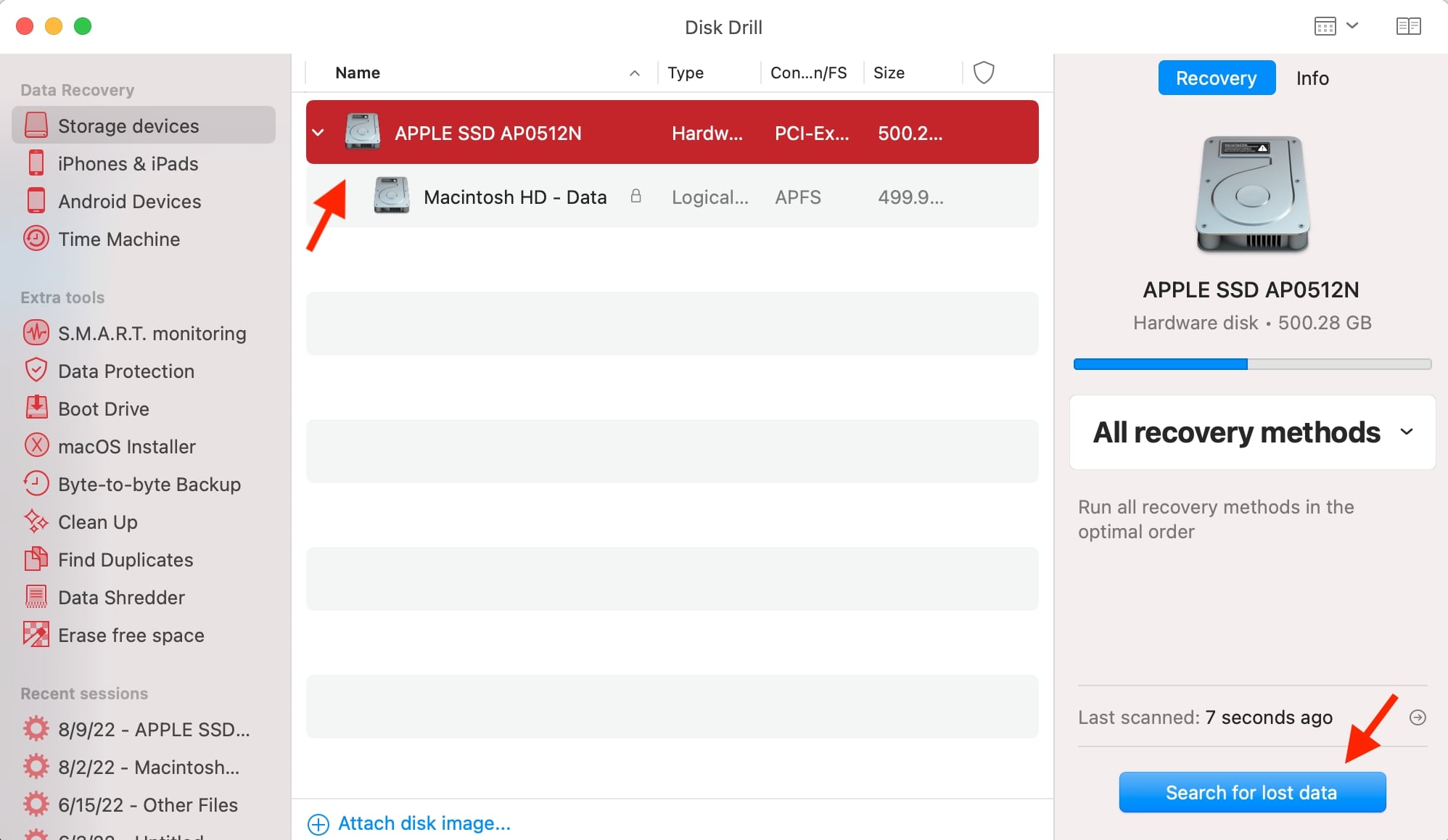This screenshot has height=840, width=1448.
Task: Launch Byte-to-byte Backup tool
Action: [149, 484]
